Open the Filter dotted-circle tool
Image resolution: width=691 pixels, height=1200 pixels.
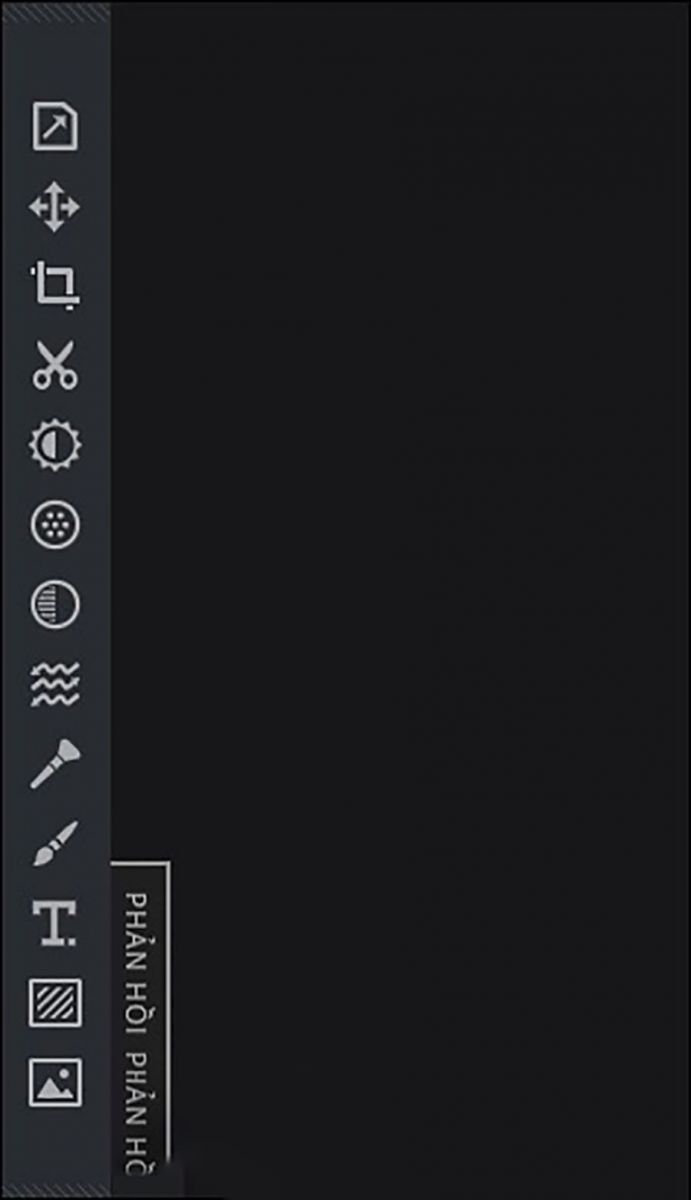click(55, 525)
